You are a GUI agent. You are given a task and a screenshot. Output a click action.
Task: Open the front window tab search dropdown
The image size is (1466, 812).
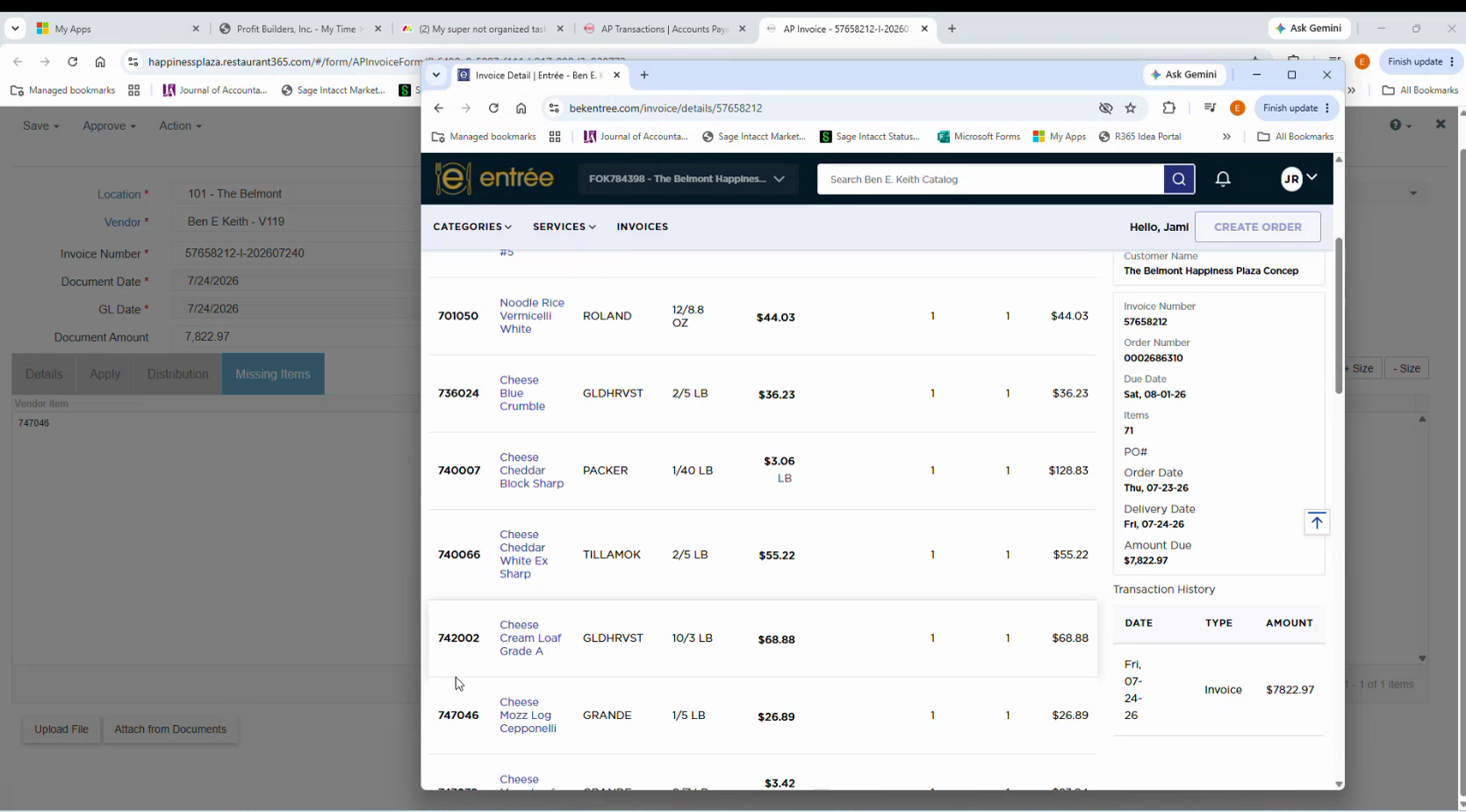pyautogui.click(x=436, y=75)
